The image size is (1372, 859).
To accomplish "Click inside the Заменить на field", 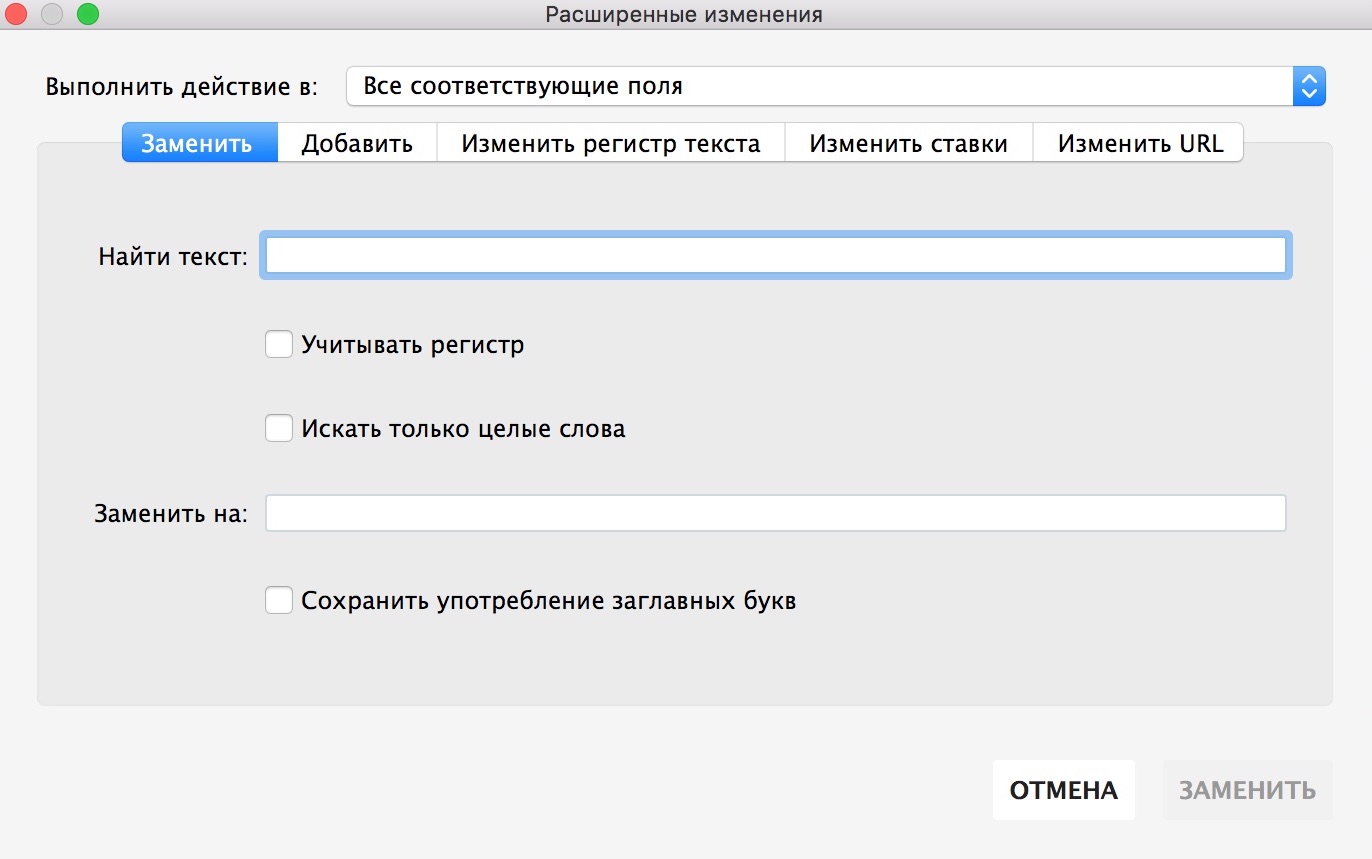I will [x=775, y=512].
